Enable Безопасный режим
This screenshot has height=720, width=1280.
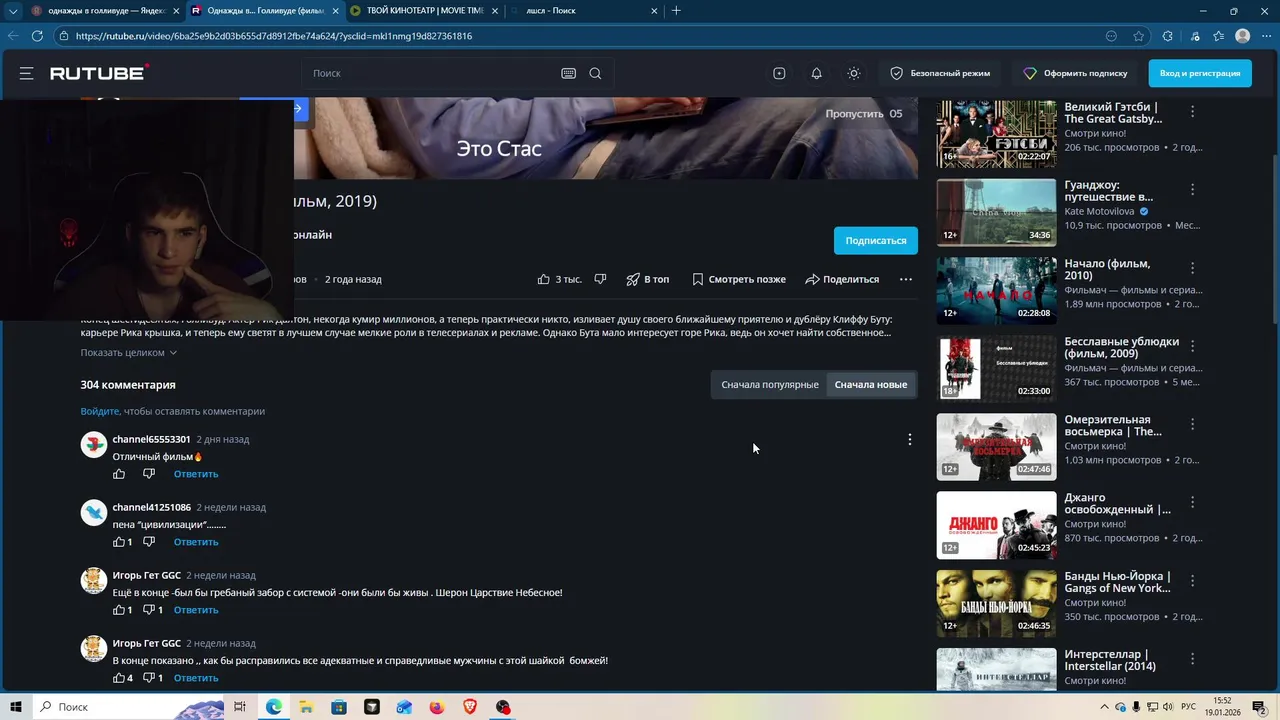pos(940,73)
